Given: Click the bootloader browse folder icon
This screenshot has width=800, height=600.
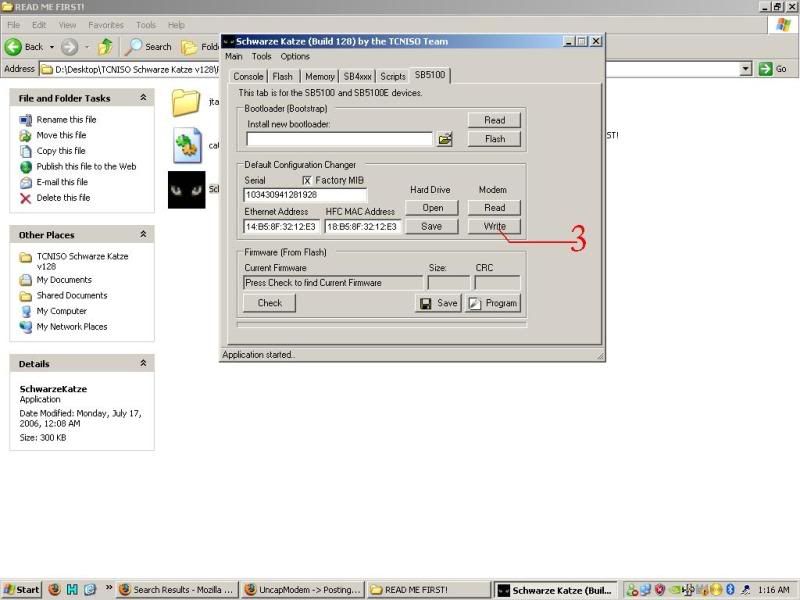Looking at the screenshot, I should pos(445,140).
